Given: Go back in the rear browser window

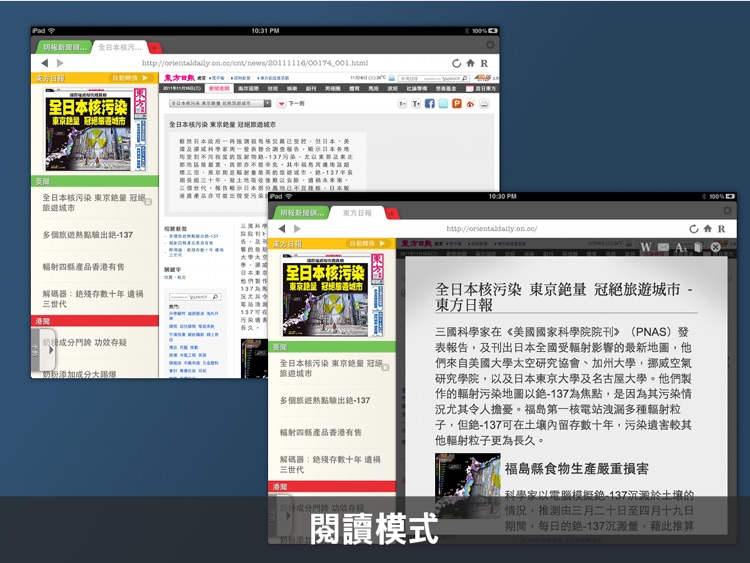Looking at the screenshot, I should click(44, 63).
